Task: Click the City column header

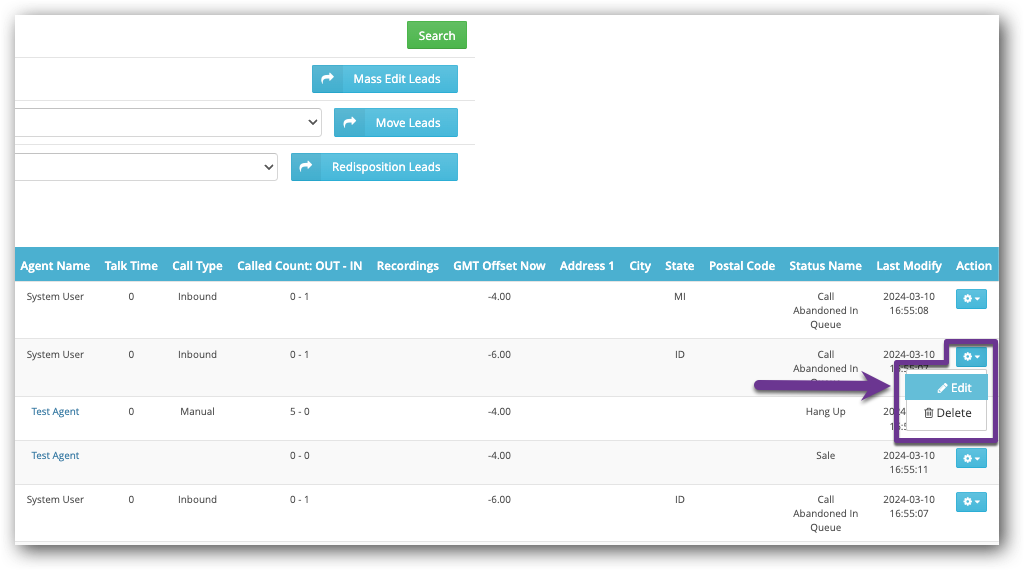Action: [640, 266]
